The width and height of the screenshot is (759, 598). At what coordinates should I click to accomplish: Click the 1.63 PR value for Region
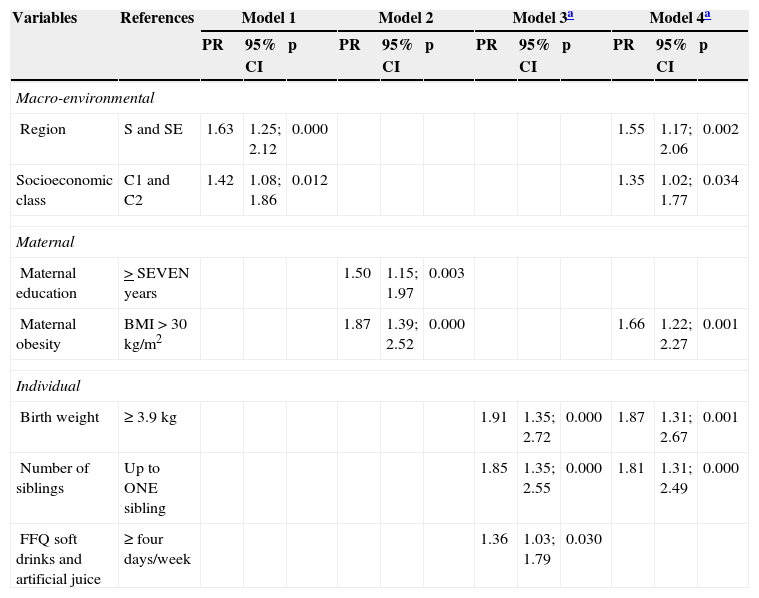click(x=220, y=129)
